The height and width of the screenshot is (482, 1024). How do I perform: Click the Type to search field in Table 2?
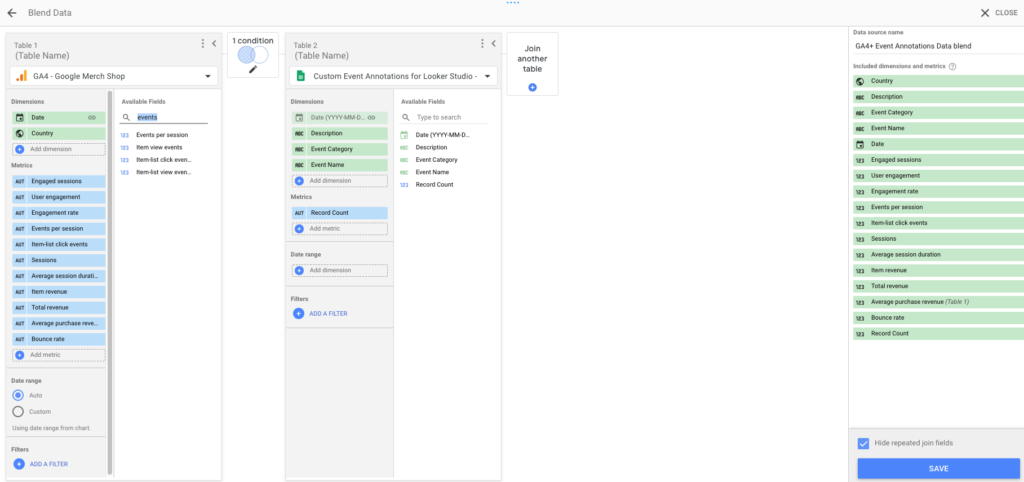[444, 118]
